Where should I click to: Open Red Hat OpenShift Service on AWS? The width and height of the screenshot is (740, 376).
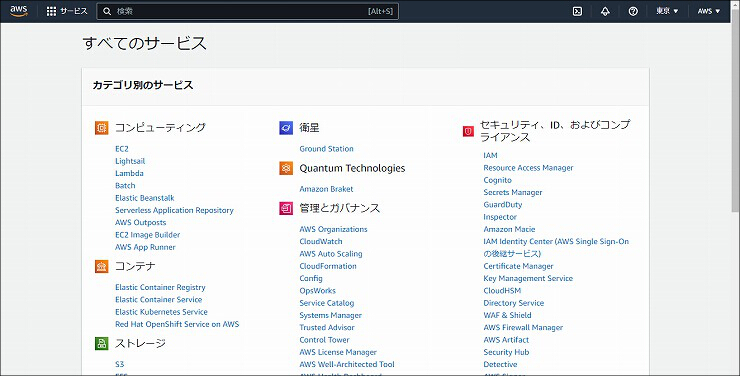click(x=177, y=324)
